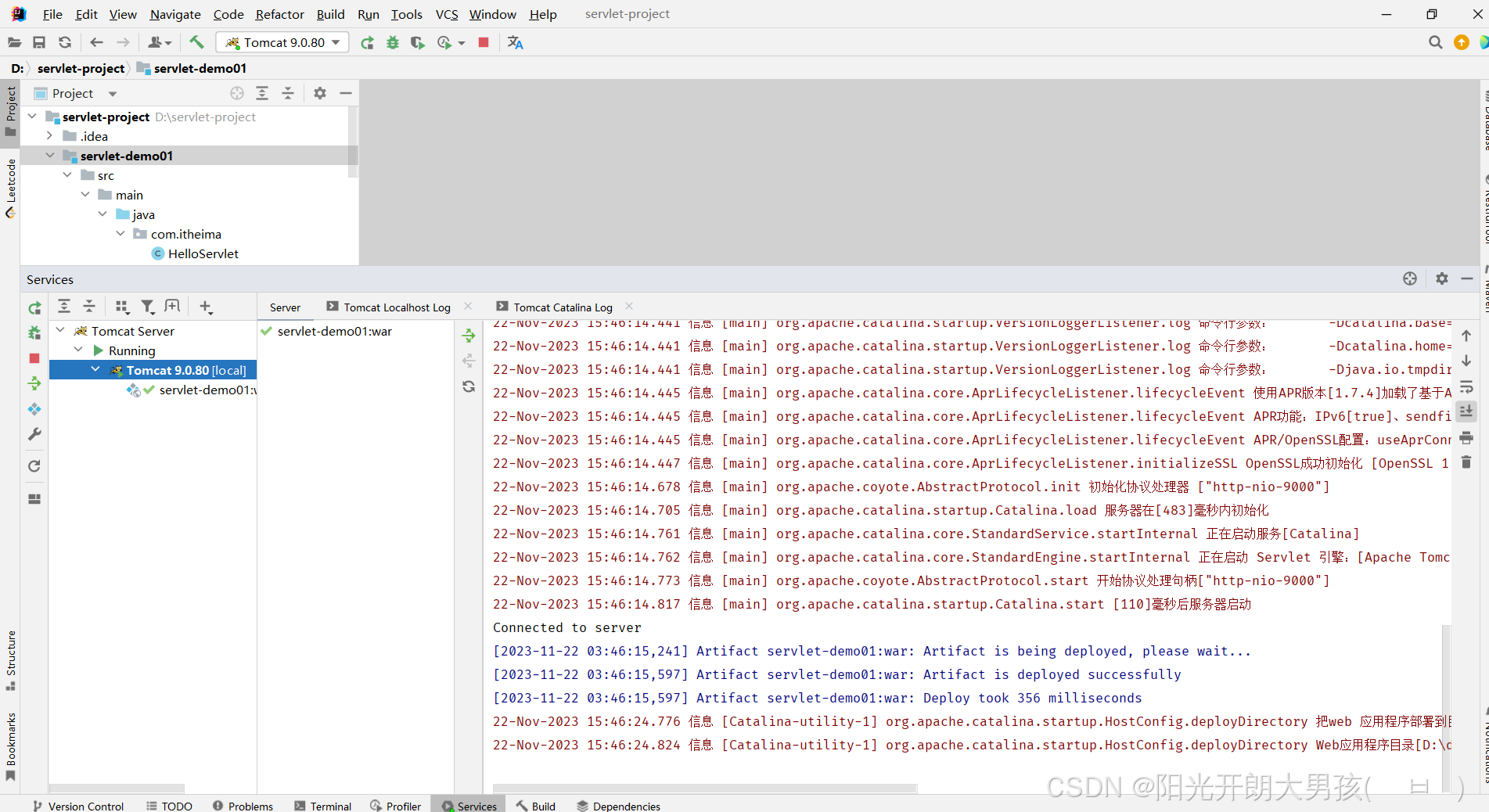Click the console horizontal scrollbar
The image size is (1489, 812).
click(704, 788)
